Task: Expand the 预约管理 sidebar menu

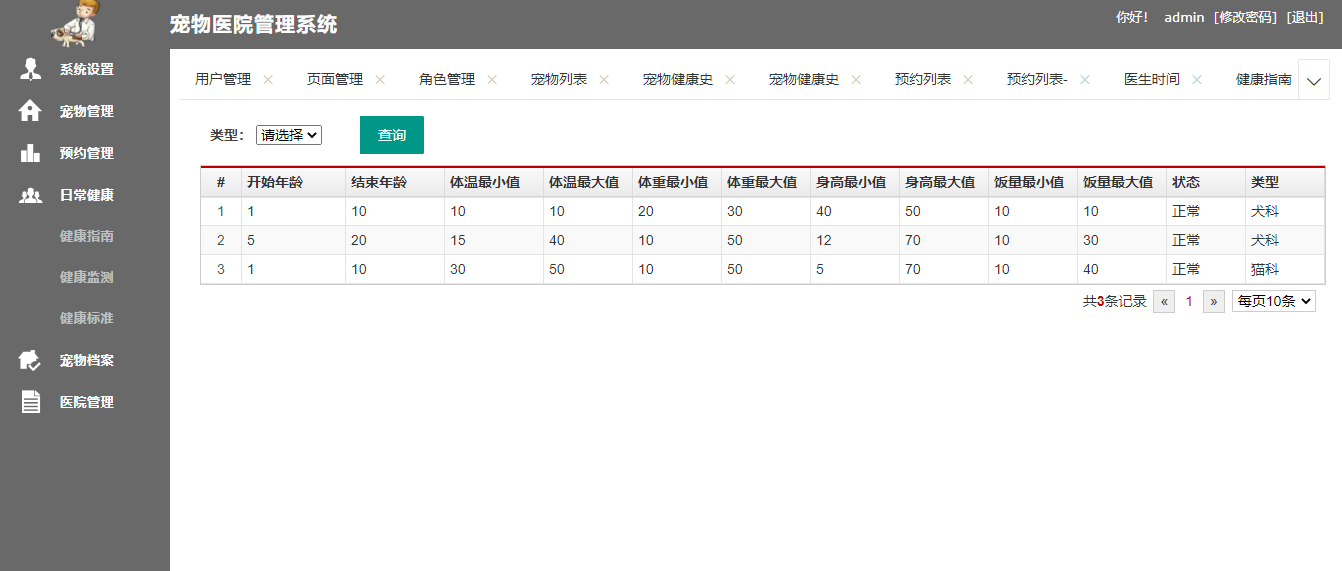Action: click(x=86, y=153)
